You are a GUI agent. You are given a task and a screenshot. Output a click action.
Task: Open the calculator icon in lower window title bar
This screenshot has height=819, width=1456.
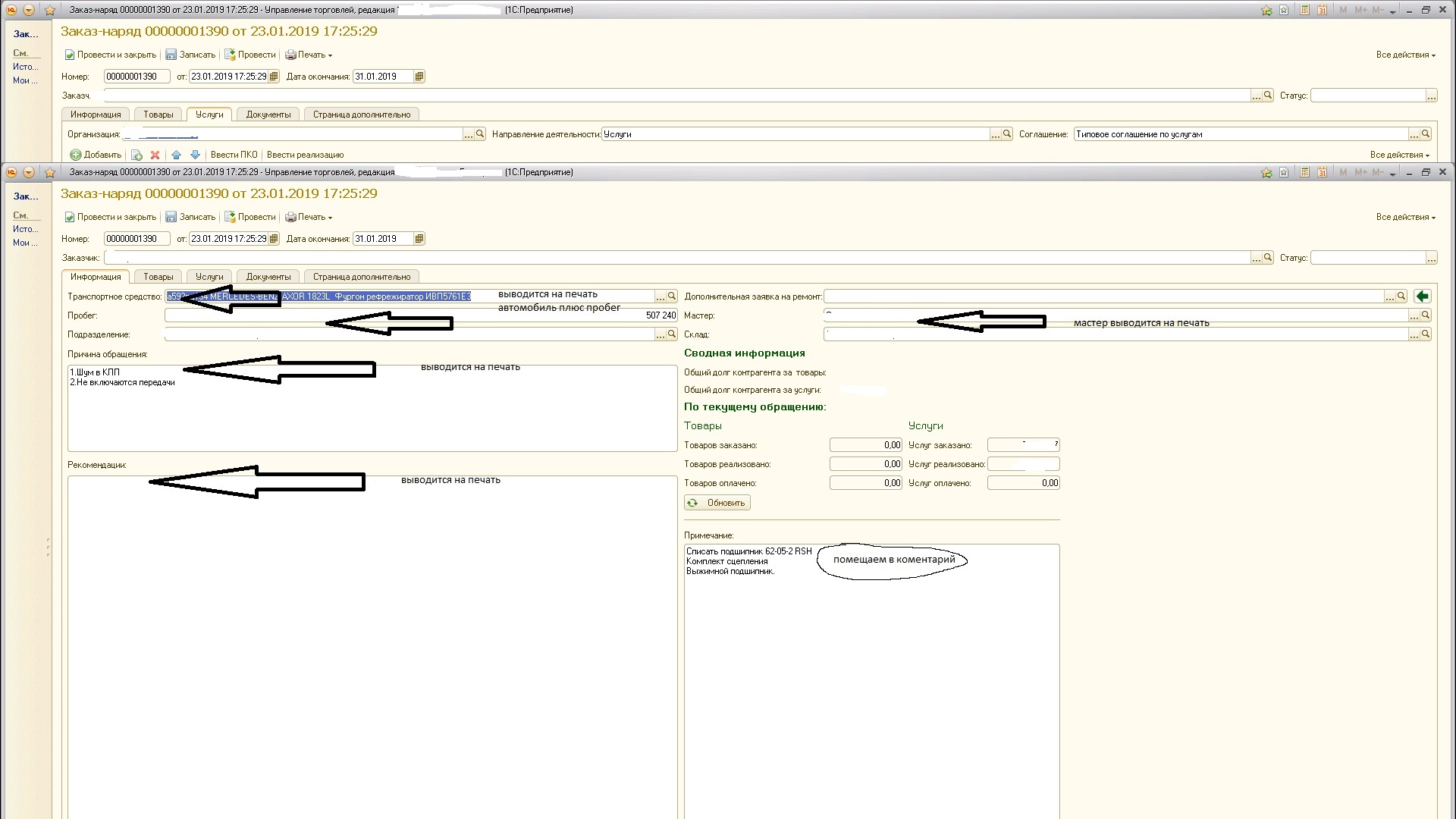click(1304, 172)
